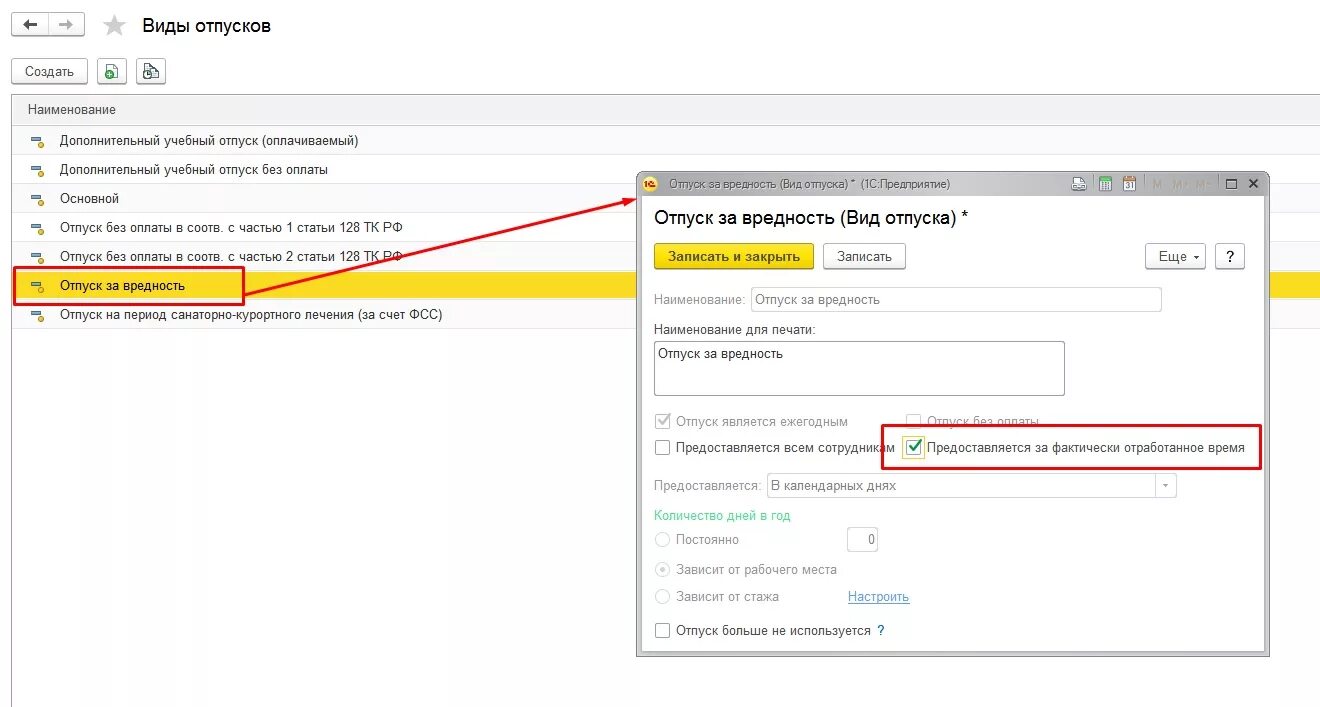
Task: Select the Постоянно radio button
Action: coord(662,540)
